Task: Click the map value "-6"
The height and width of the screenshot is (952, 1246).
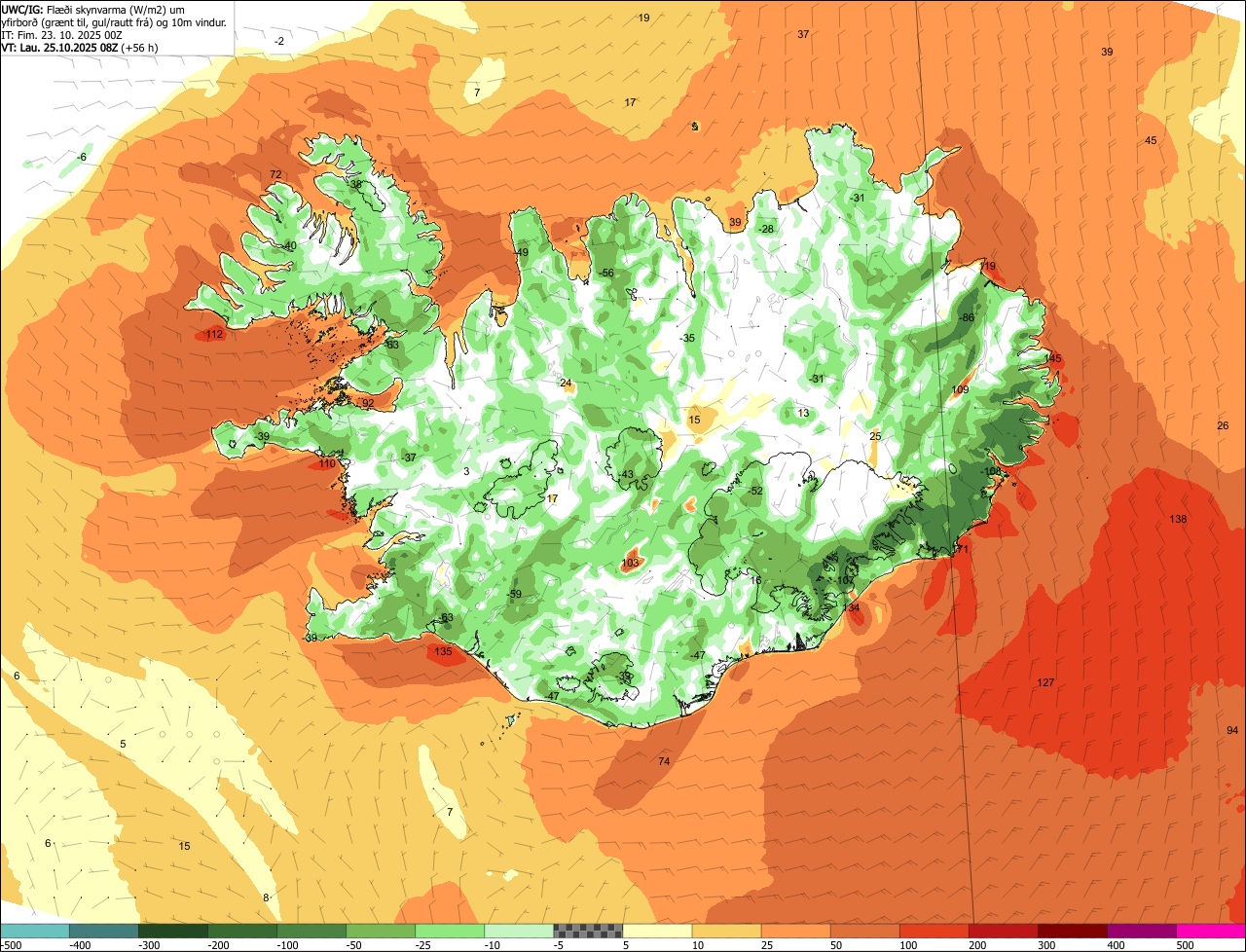Action: [x=82, y=157]
